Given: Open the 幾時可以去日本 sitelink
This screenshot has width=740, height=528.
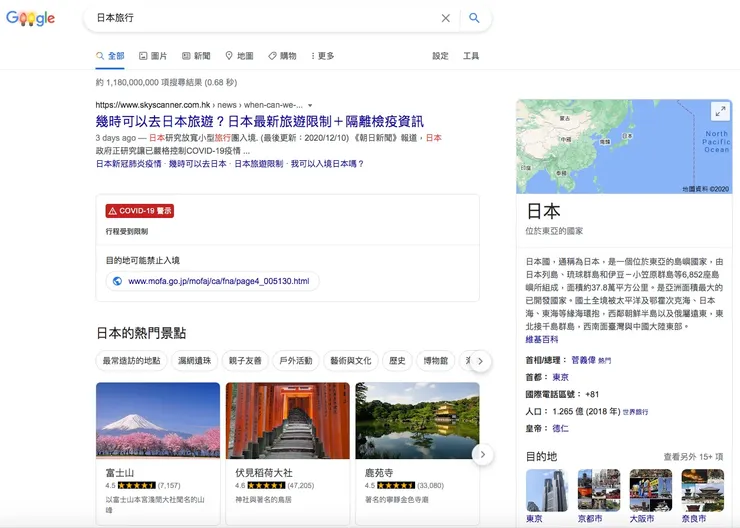Looking at the screenshot, I should 198,164.
